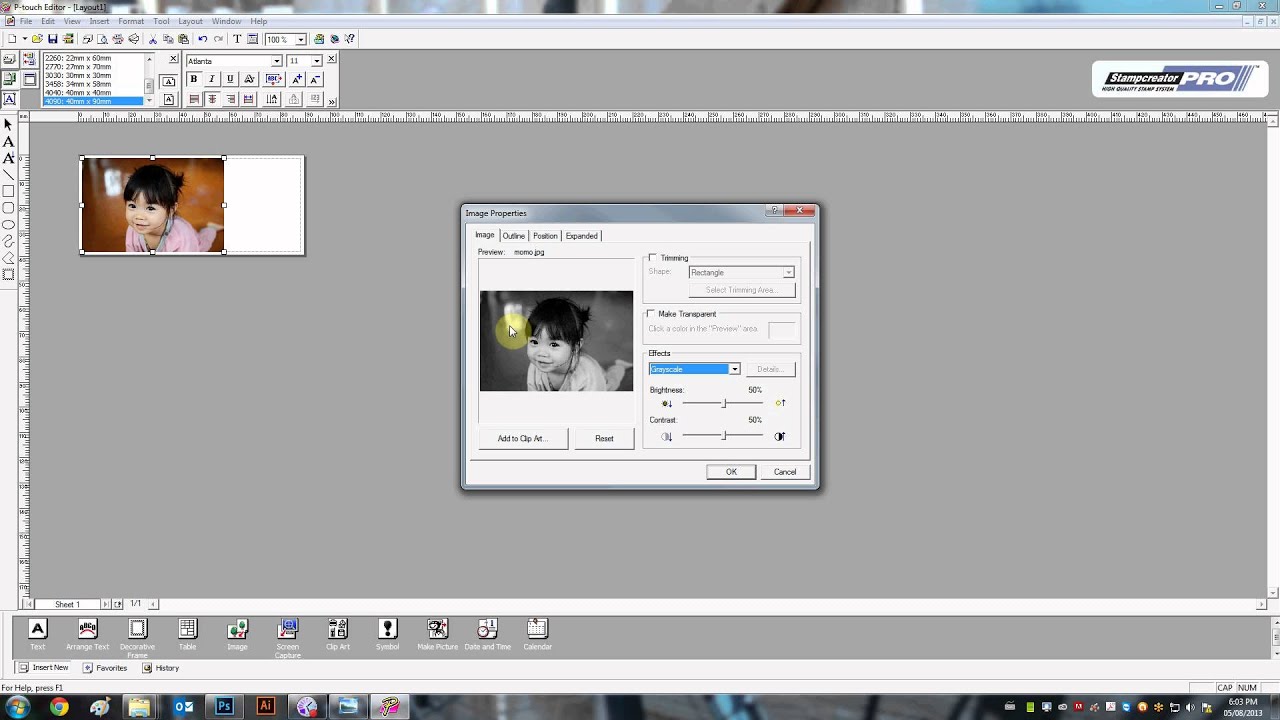
Task: Click Cancel in Image Properties
Action: [x=785, y=472]
